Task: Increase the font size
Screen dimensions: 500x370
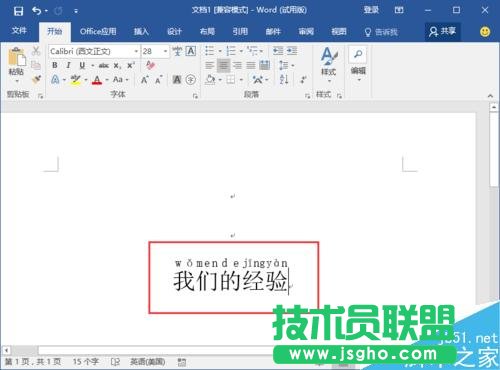Action: [x=144, y=80]
